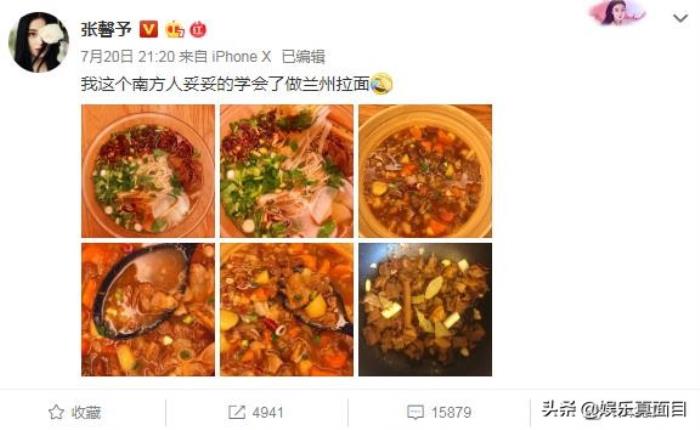Screen dimensions: 700x430
Task: Open the wok stir-fried beef photo
Action: 425,309
